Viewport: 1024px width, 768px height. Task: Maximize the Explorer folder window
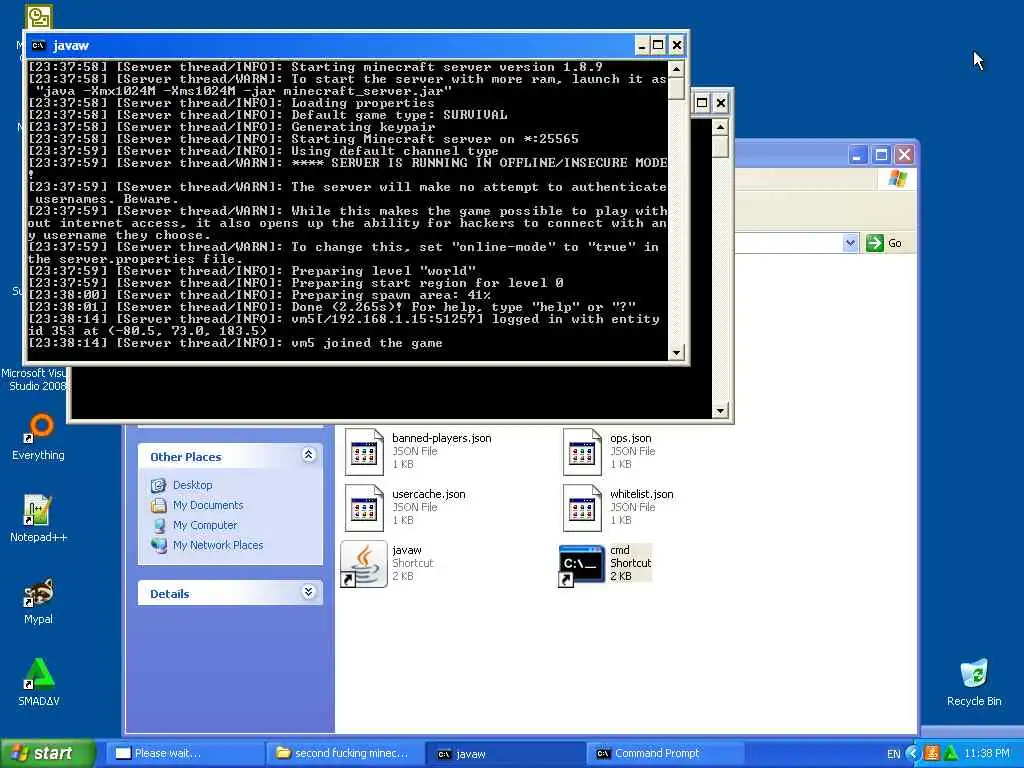[881, 155]
